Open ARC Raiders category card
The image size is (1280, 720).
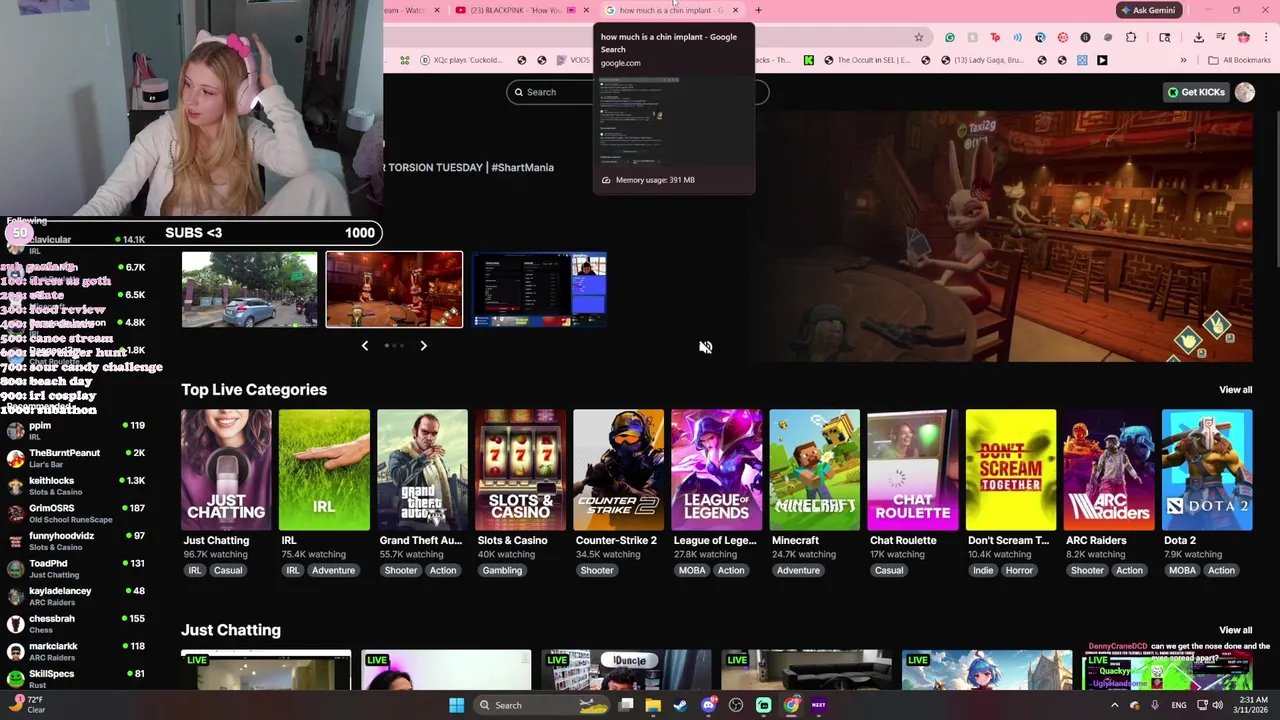(1108, 470)
